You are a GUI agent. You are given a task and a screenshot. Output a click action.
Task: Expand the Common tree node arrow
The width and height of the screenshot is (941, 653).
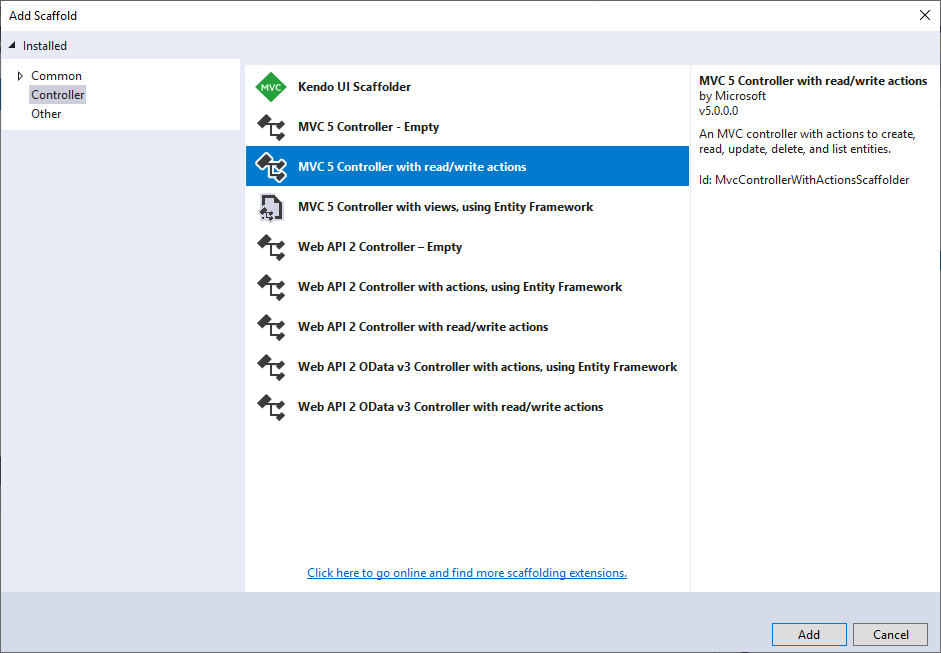(20, 76)
